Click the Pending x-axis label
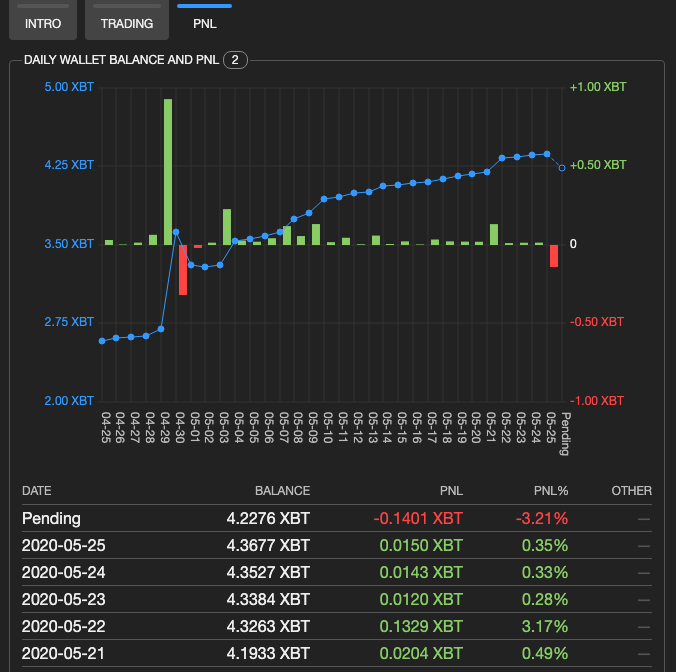 point(565,434)
